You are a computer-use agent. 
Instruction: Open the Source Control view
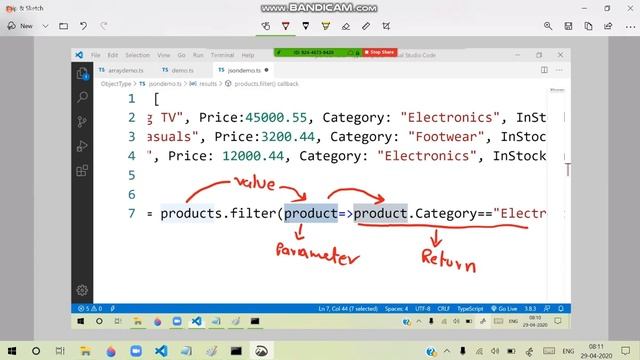[82, 121]
